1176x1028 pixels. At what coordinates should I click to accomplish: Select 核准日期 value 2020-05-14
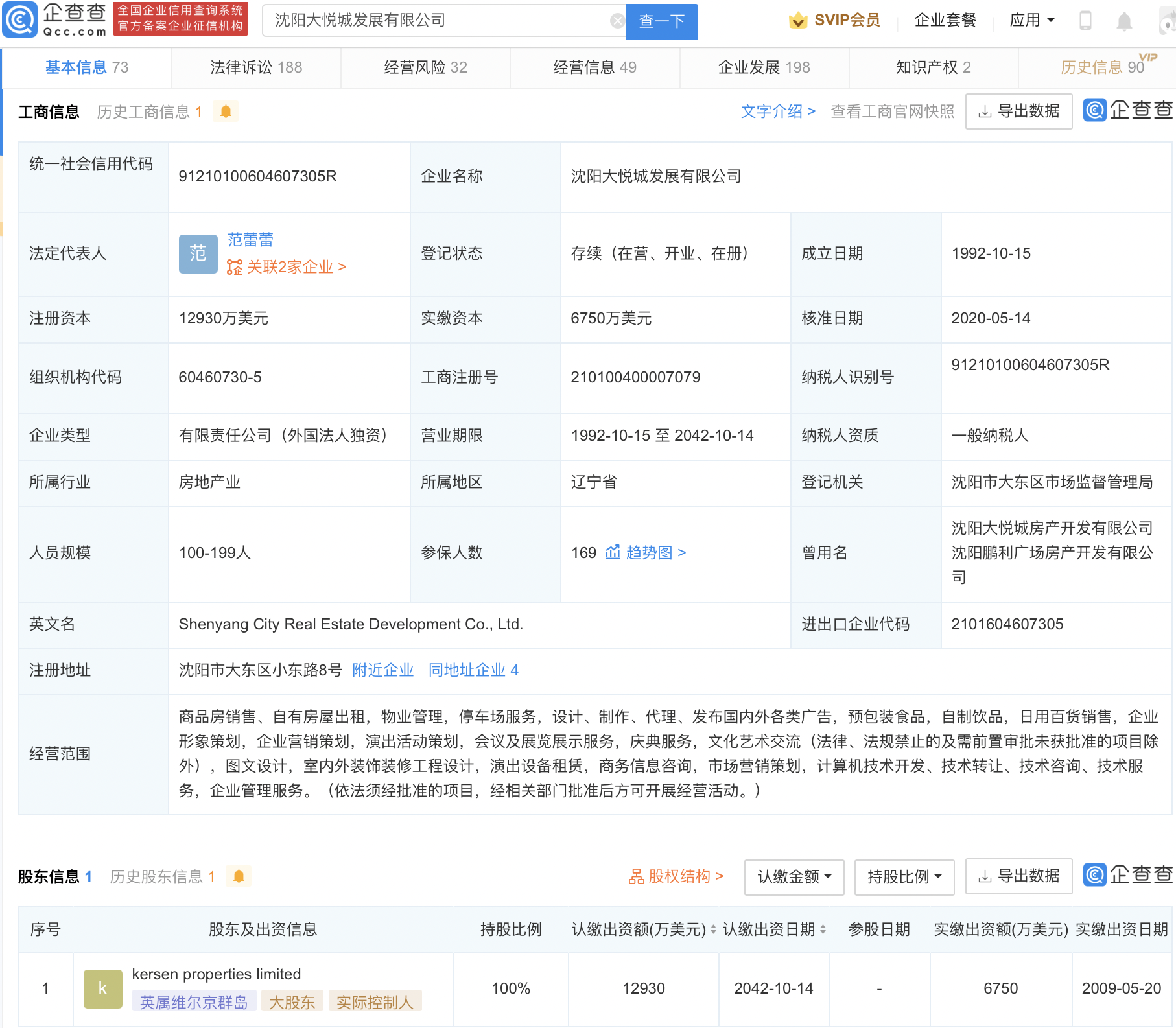[991, 318]
